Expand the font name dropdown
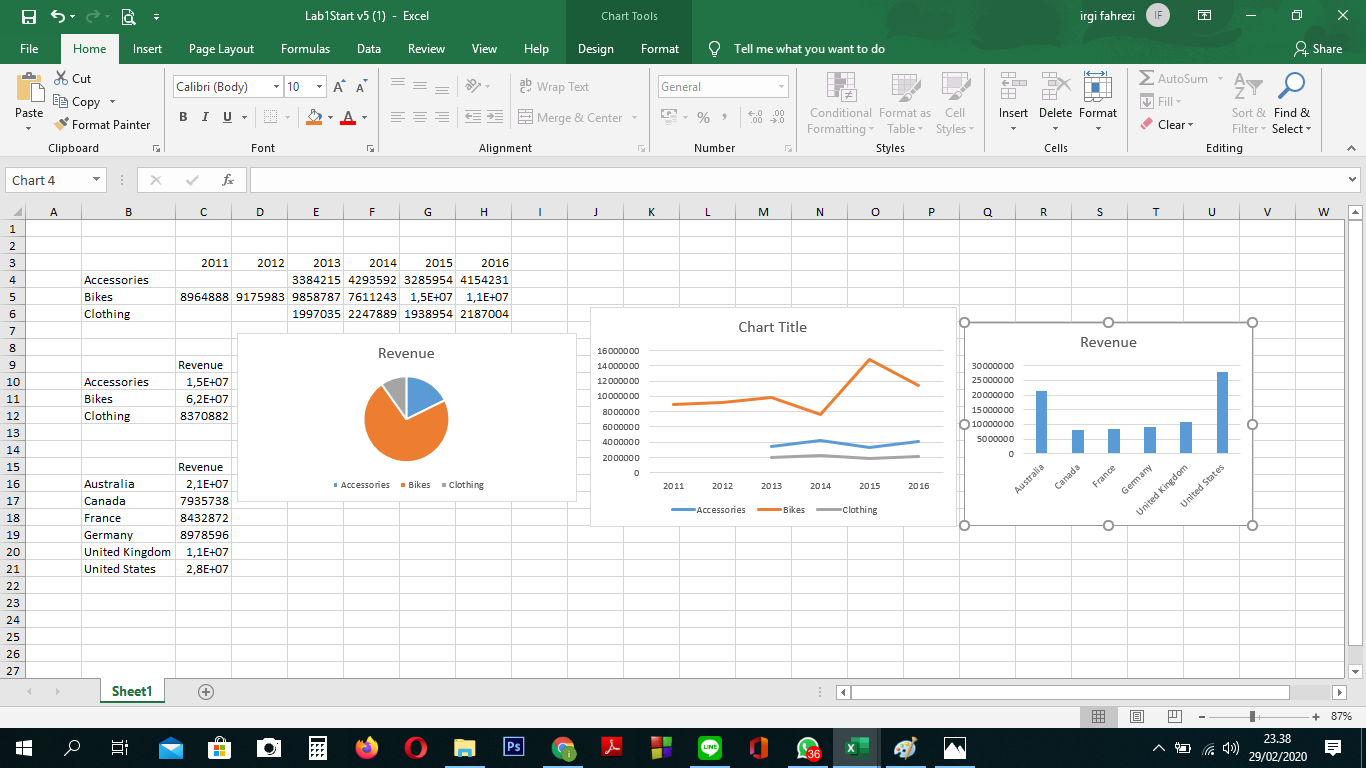1366x768 pixels. 276,87
